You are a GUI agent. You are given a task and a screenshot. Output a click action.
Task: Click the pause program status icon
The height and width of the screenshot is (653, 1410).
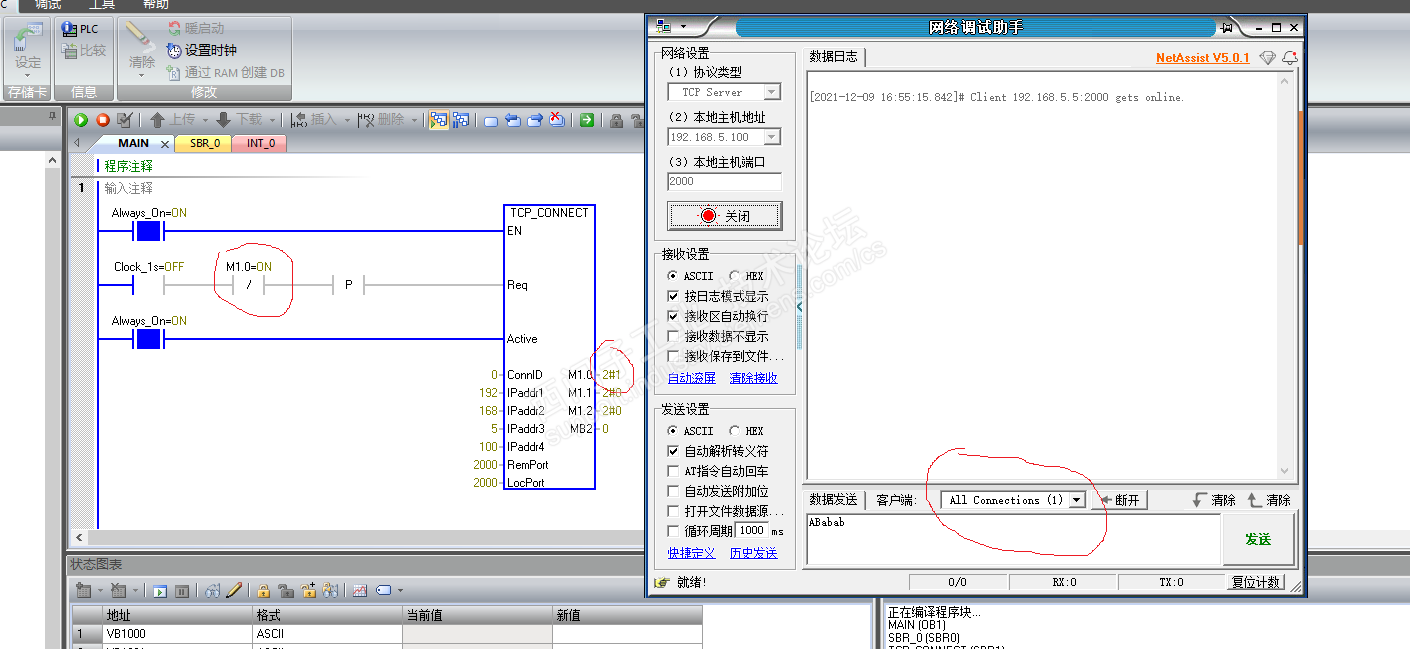point(461,120)
